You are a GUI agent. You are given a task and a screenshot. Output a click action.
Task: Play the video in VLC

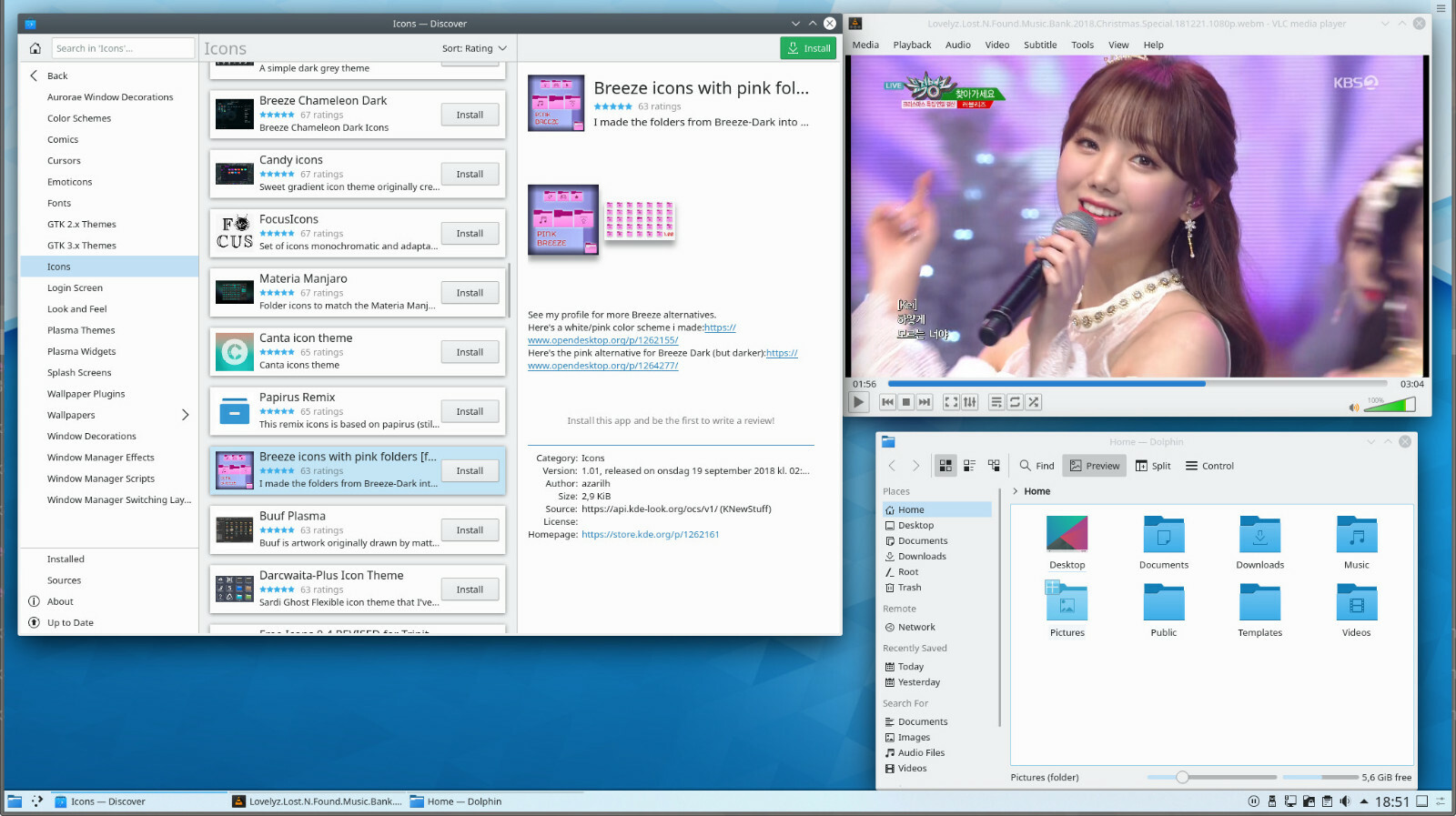tap(858, 402)
